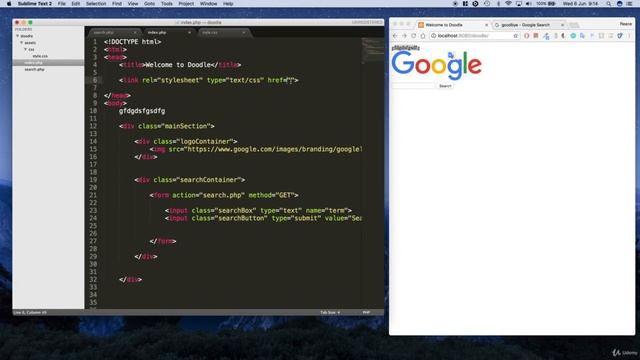Click the Google logo image on page

pos(436,65)
